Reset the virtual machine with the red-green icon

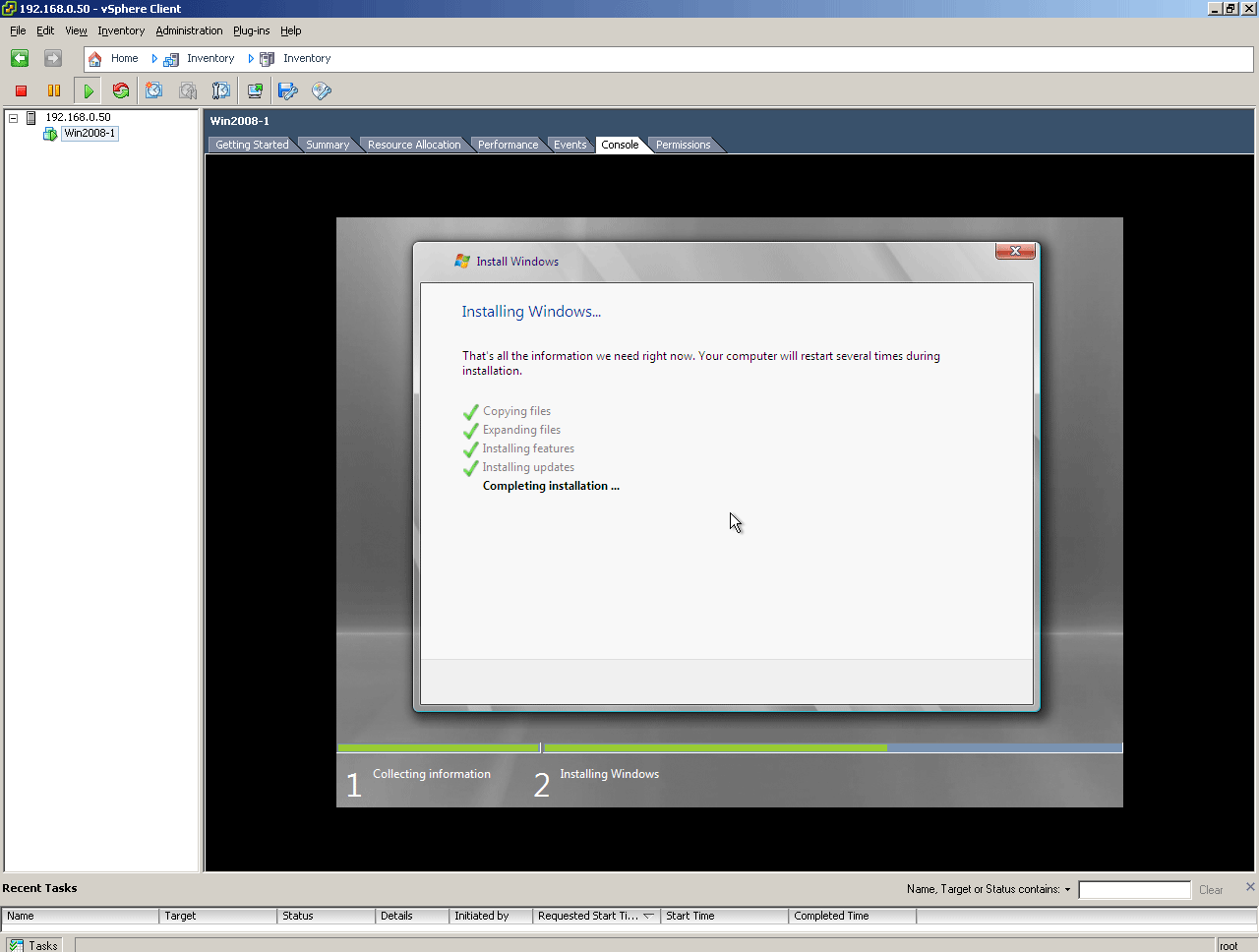coord(121,91)
